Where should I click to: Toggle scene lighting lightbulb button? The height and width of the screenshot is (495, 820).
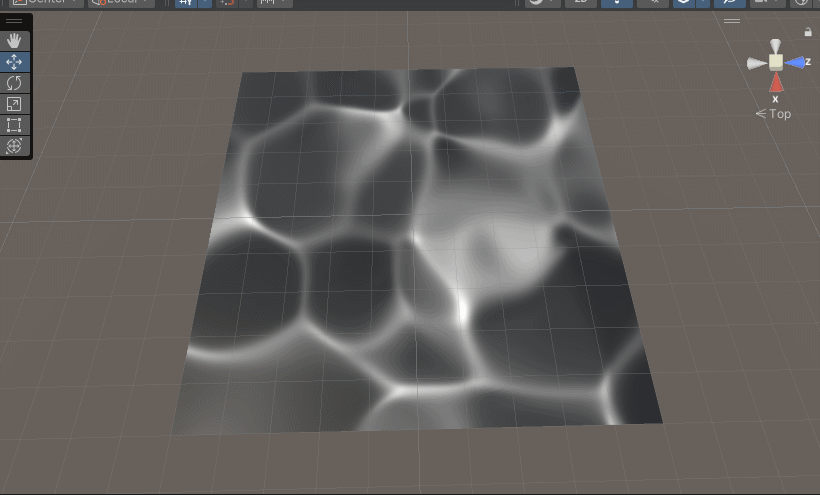(x=617, y=3)
